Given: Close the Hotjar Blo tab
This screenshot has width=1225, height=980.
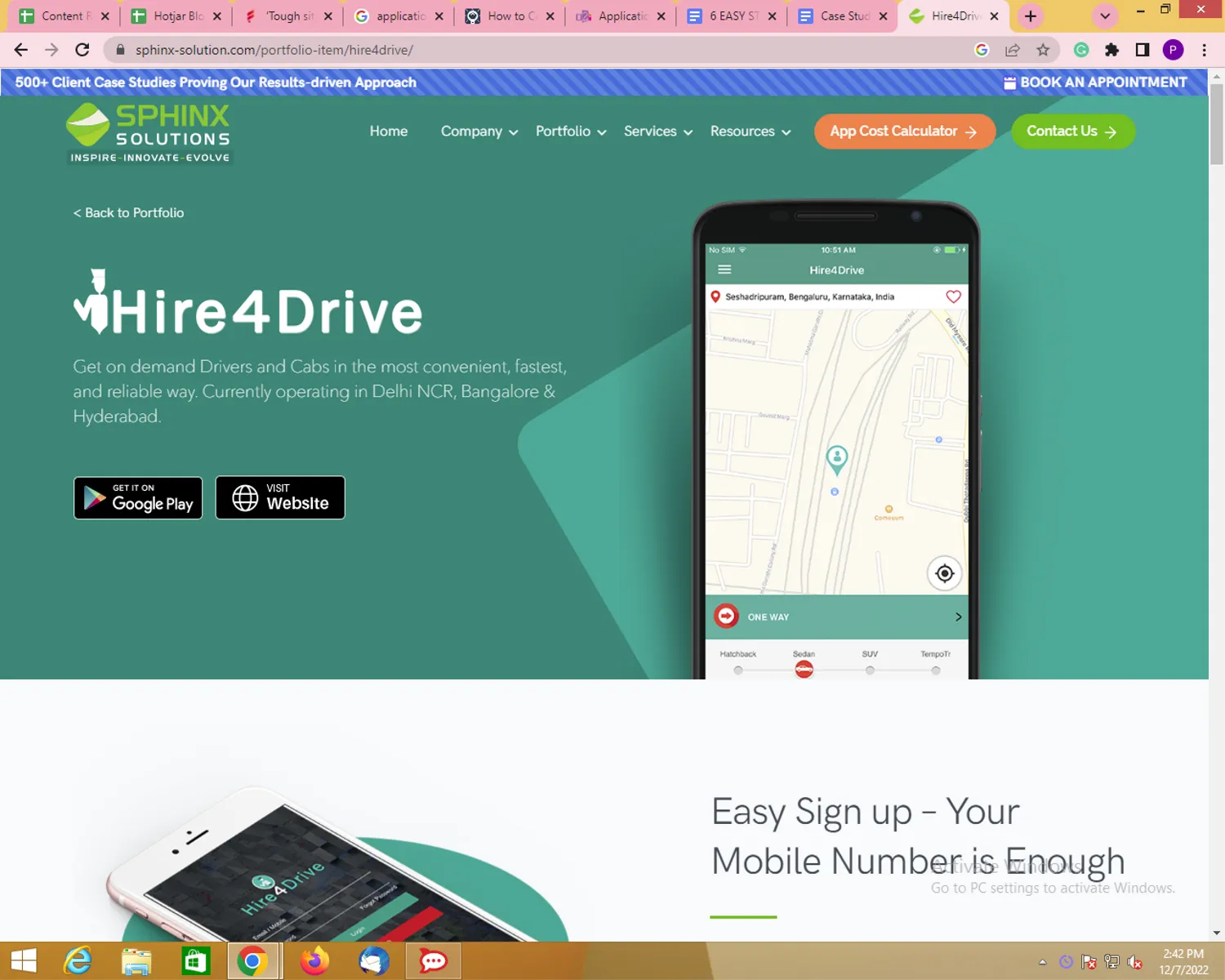Looking at the screenshot, I should (x=217, y=16).
